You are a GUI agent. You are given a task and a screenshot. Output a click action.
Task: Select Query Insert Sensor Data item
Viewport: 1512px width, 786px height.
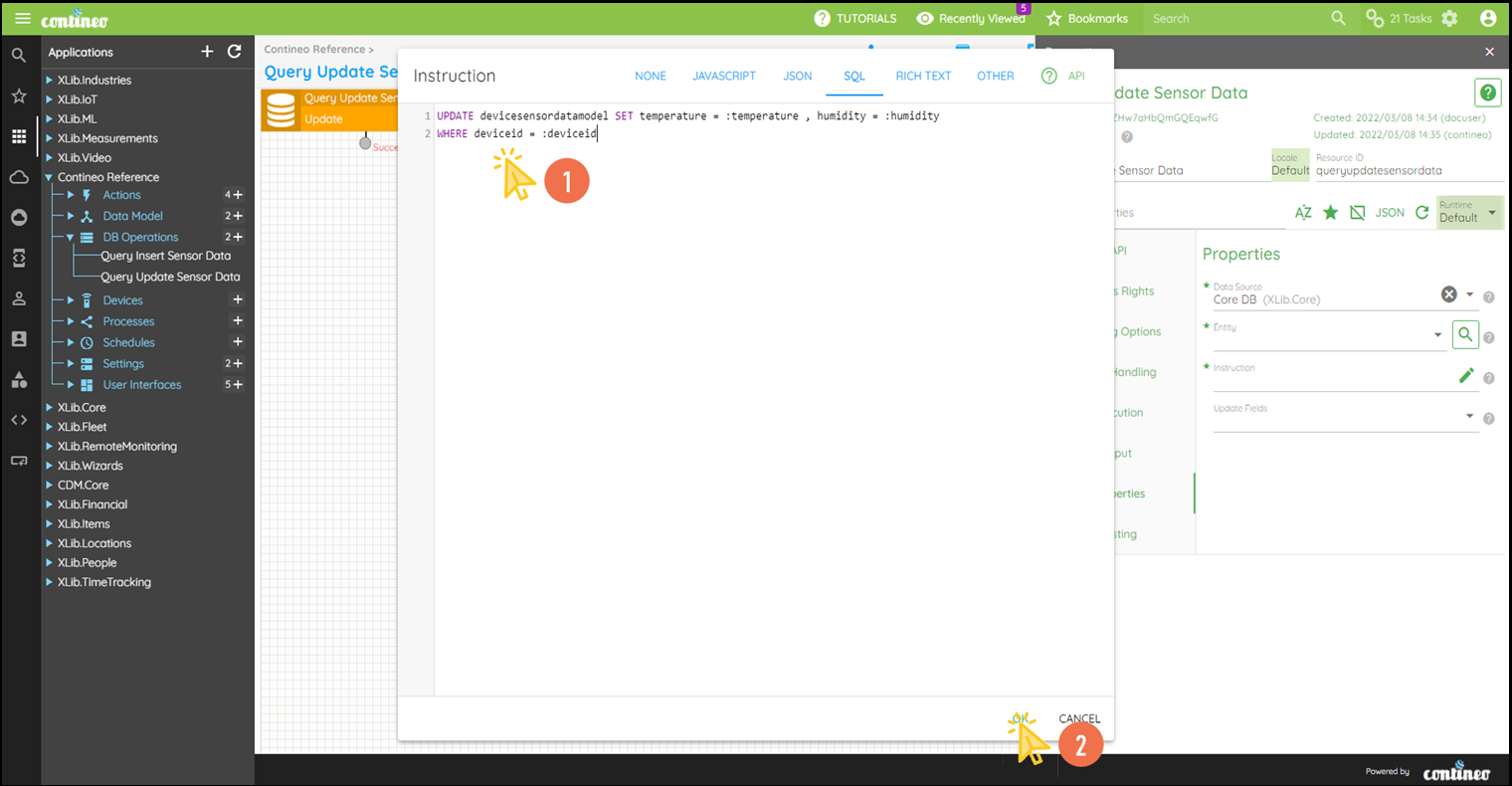(165, 256)
